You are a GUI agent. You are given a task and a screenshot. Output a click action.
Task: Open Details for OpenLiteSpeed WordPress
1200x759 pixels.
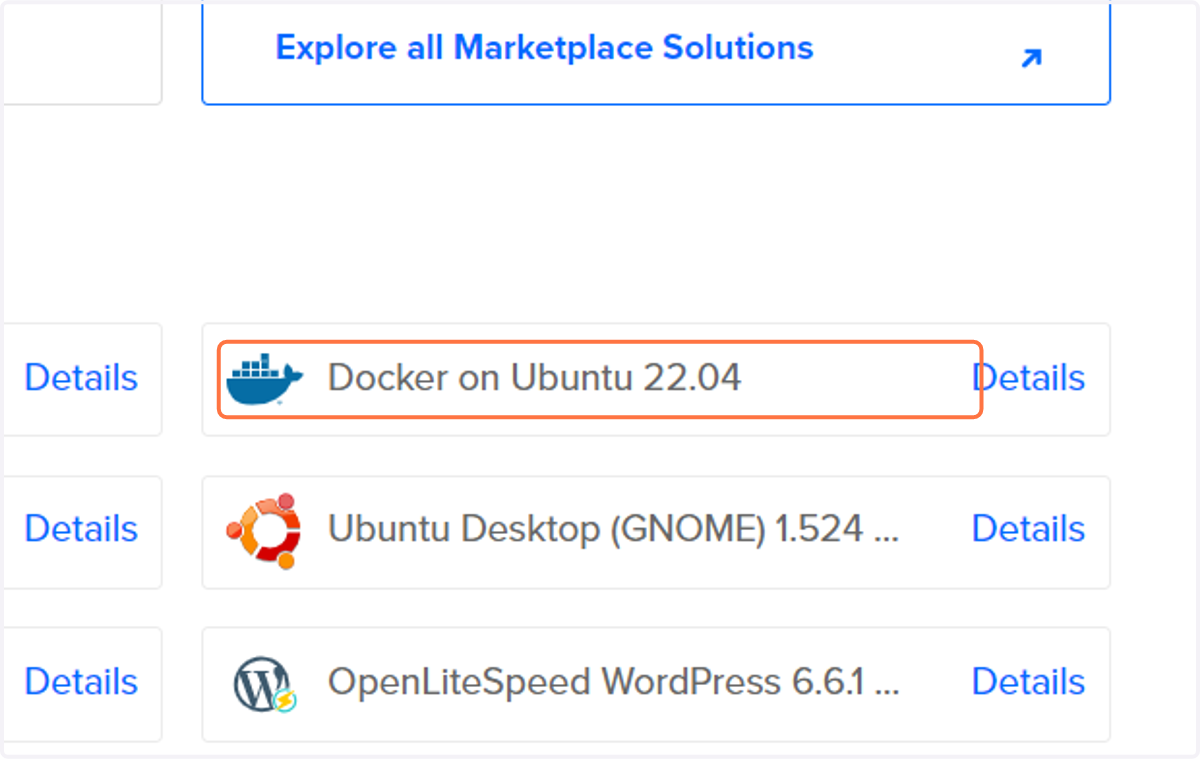[x=1028, y=682]
